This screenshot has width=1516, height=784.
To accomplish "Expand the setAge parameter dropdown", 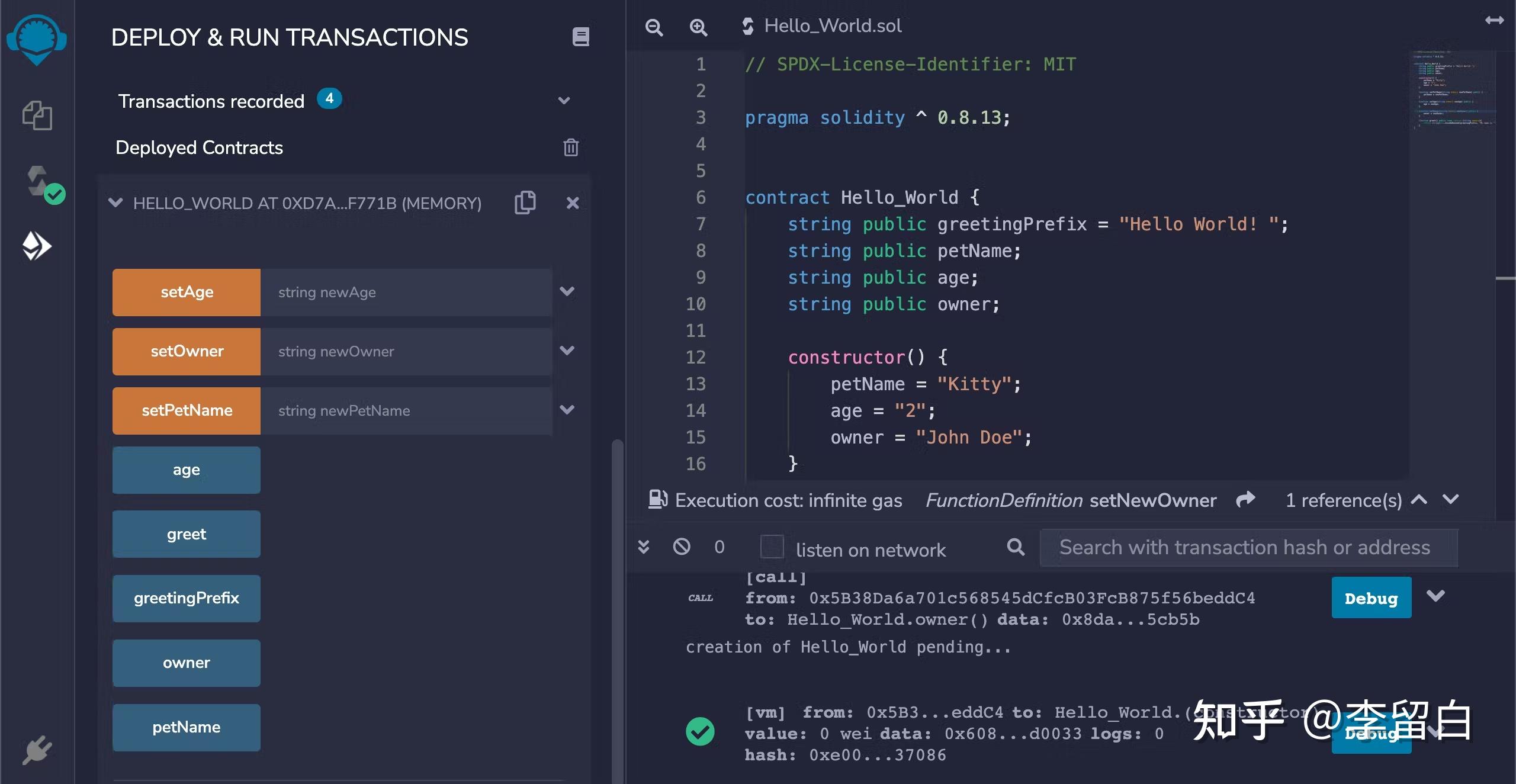I will 567,292.
